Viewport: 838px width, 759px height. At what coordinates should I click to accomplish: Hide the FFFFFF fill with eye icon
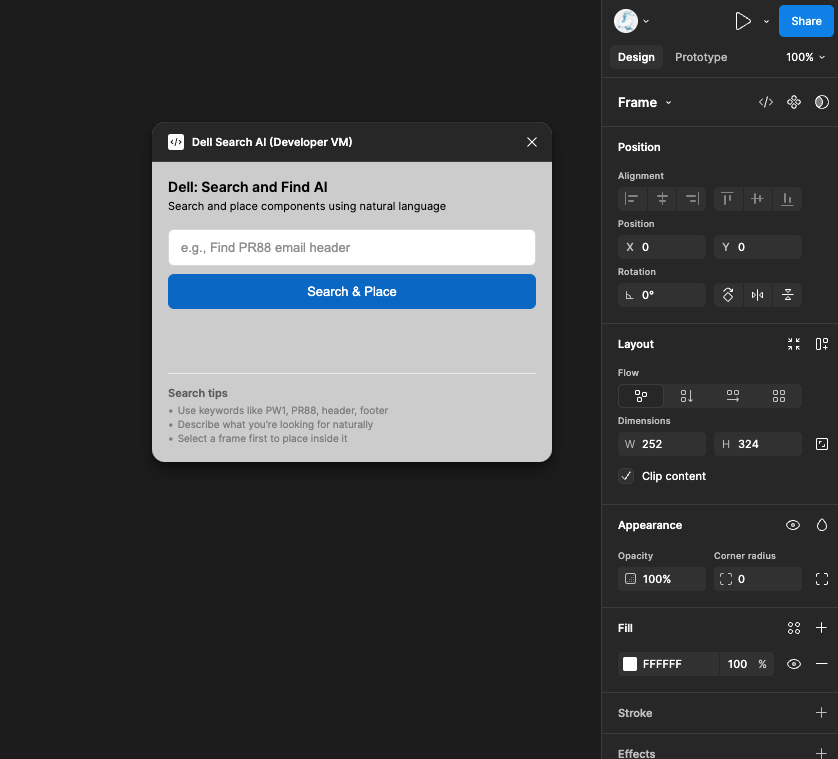(x=794, y=664)
